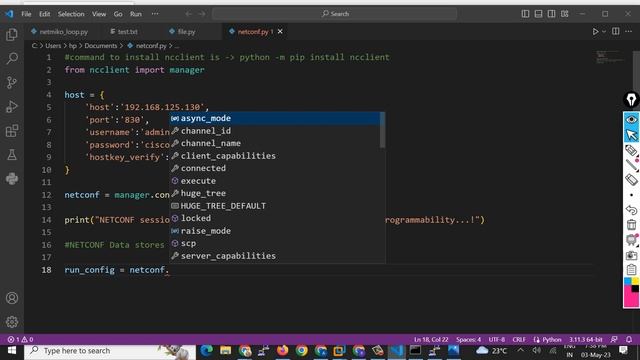
Task: Open the Accounts menu icon
Action: click(12, 298)
